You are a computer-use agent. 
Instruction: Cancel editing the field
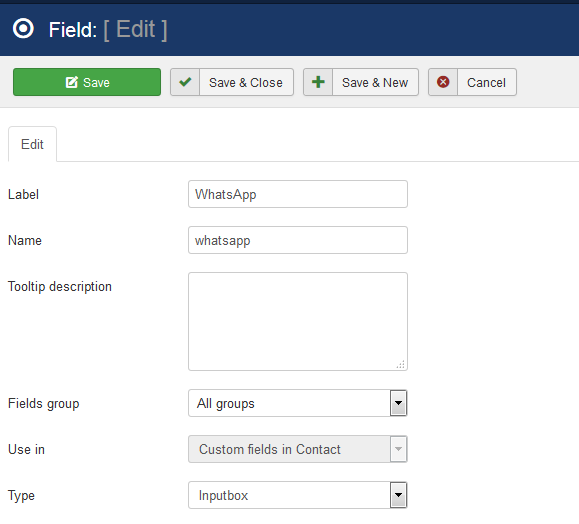tap(472, 82)
